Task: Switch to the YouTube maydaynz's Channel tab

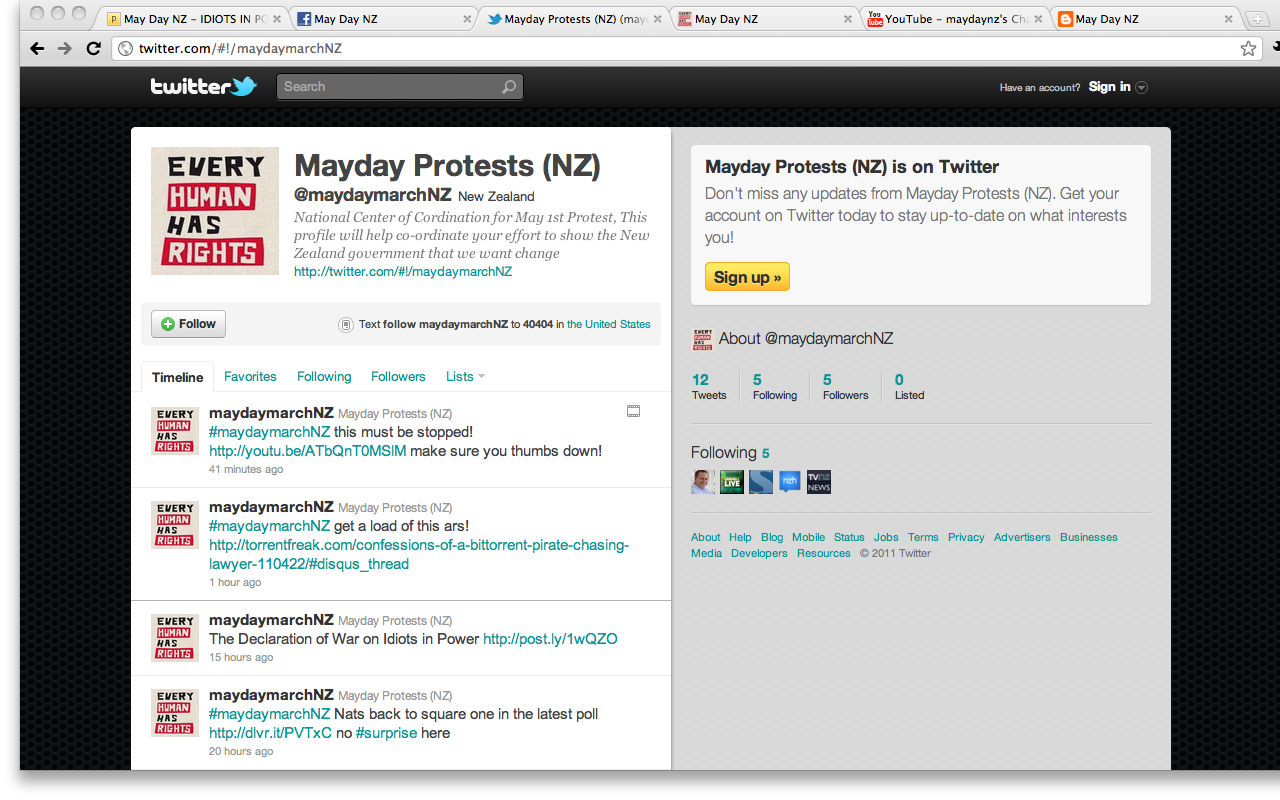Action: click(x=957, y=19)
